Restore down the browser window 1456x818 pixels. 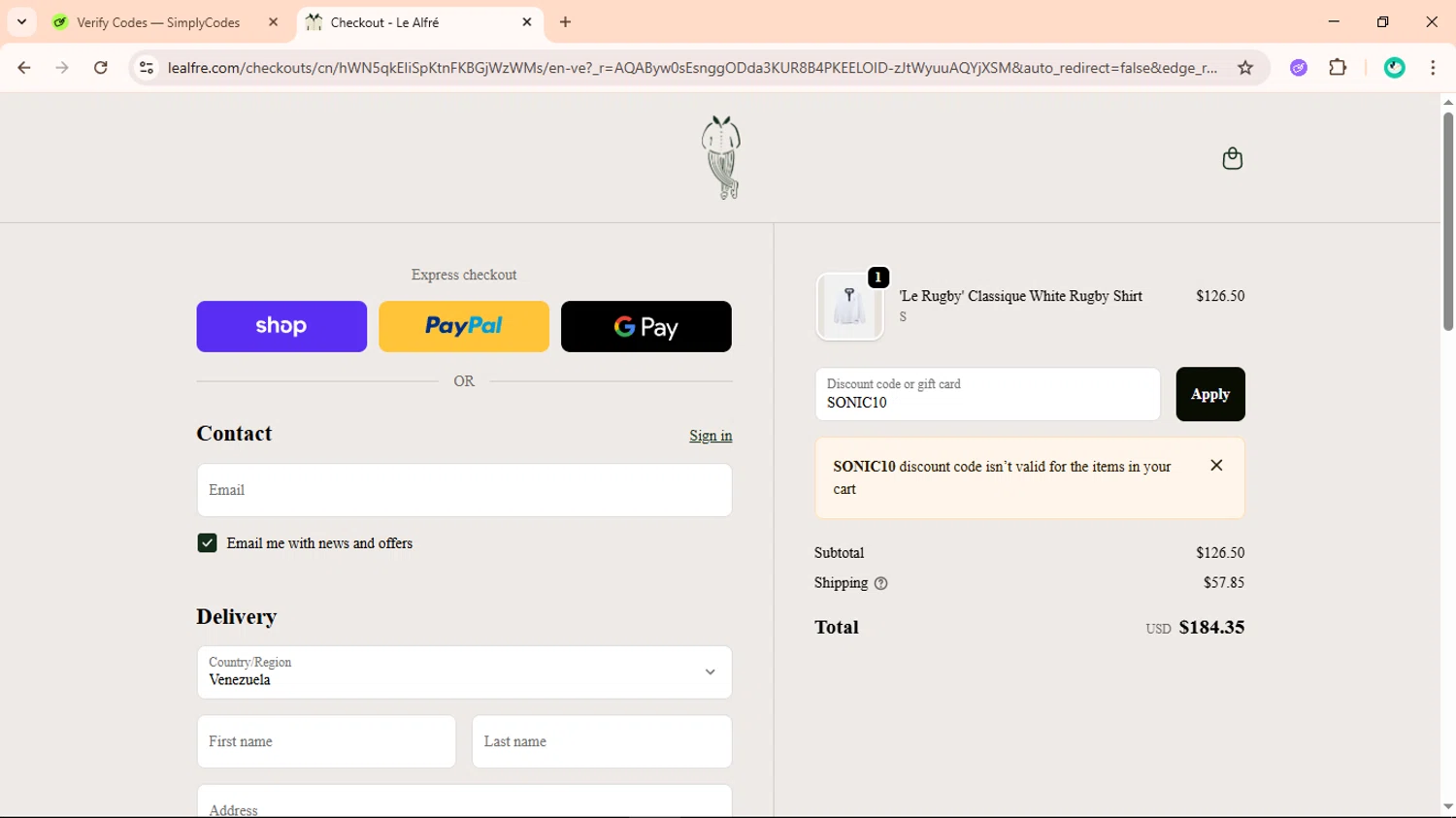coord(1382,21)
